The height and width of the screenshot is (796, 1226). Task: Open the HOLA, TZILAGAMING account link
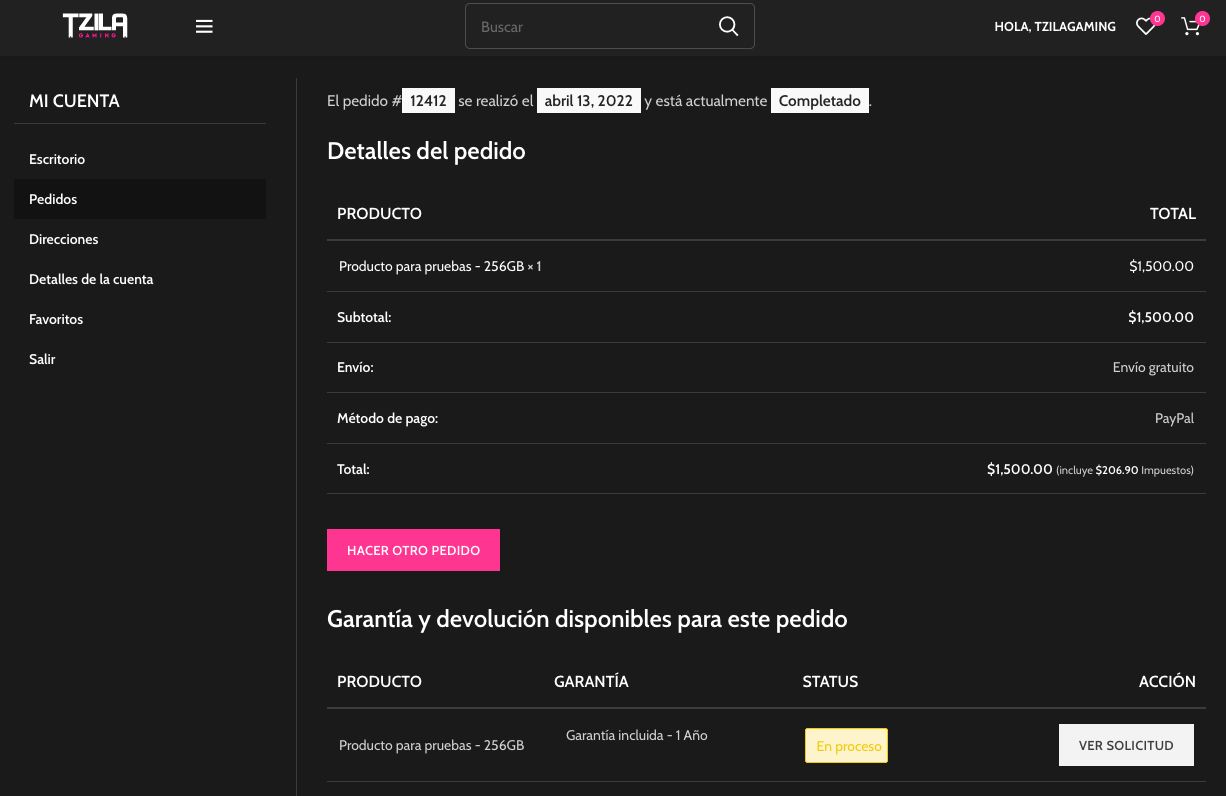(1054, 27)
